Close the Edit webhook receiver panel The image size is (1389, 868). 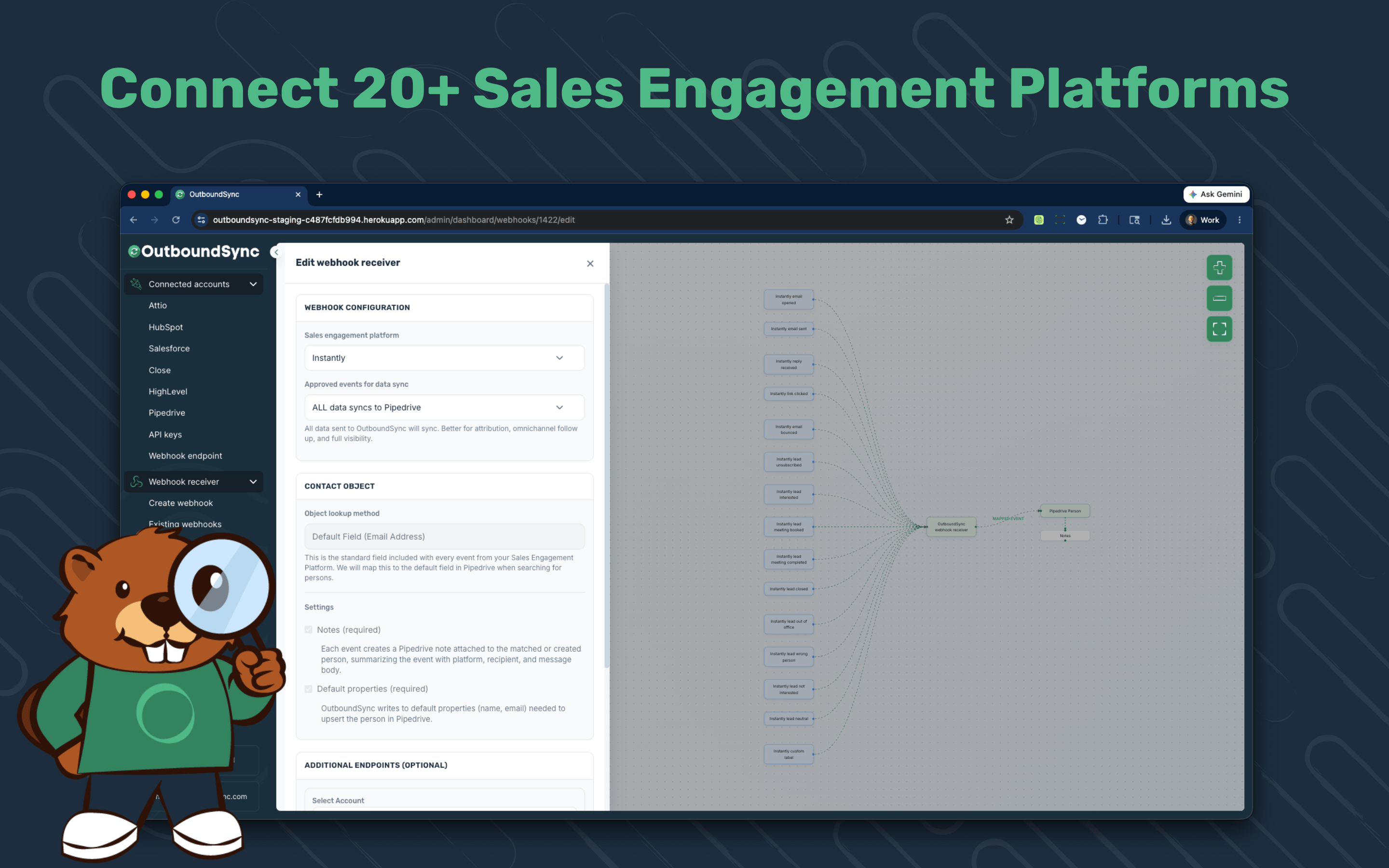[590, 263]
